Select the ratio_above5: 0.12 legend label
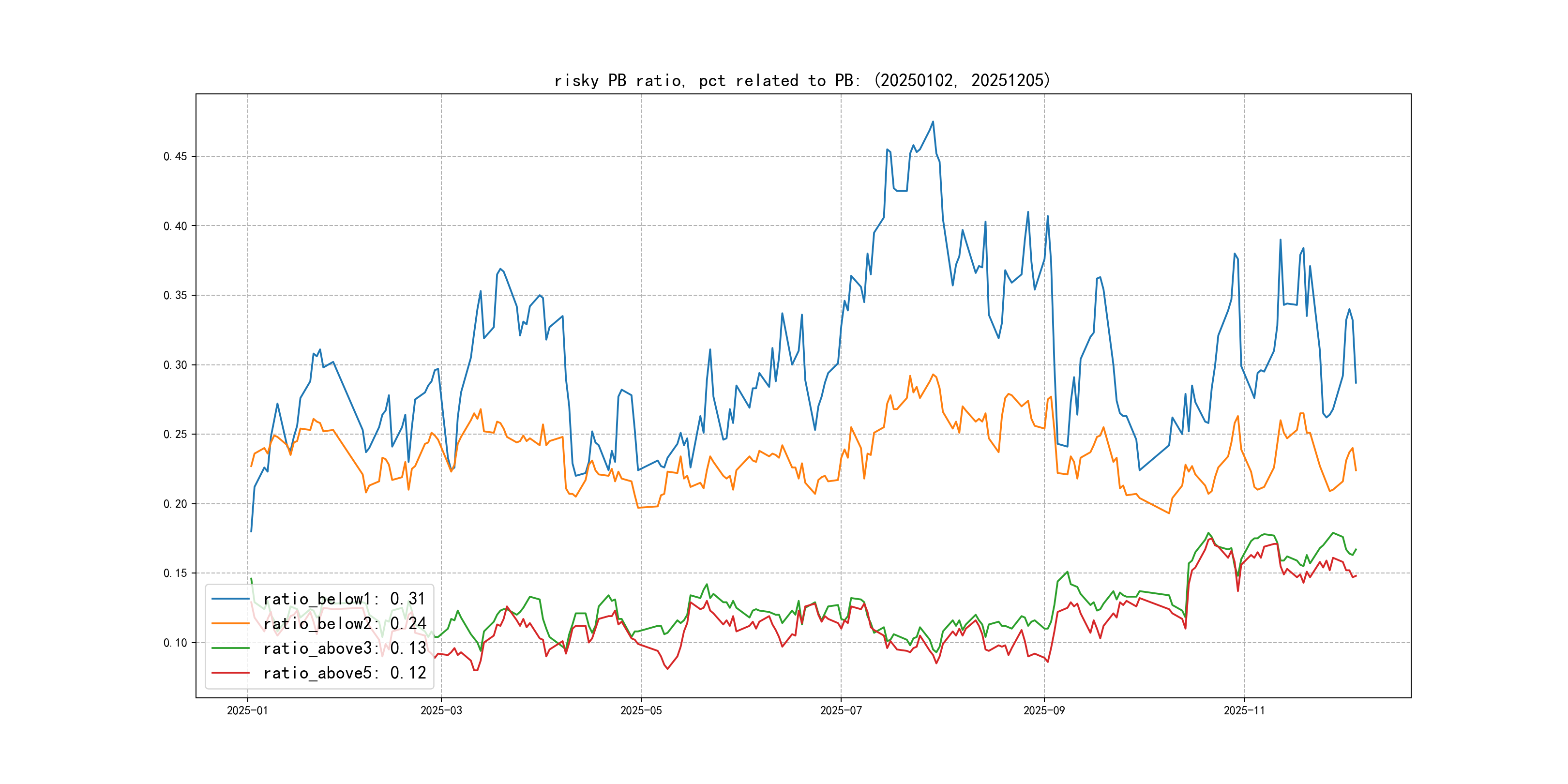 click(345, 673)
